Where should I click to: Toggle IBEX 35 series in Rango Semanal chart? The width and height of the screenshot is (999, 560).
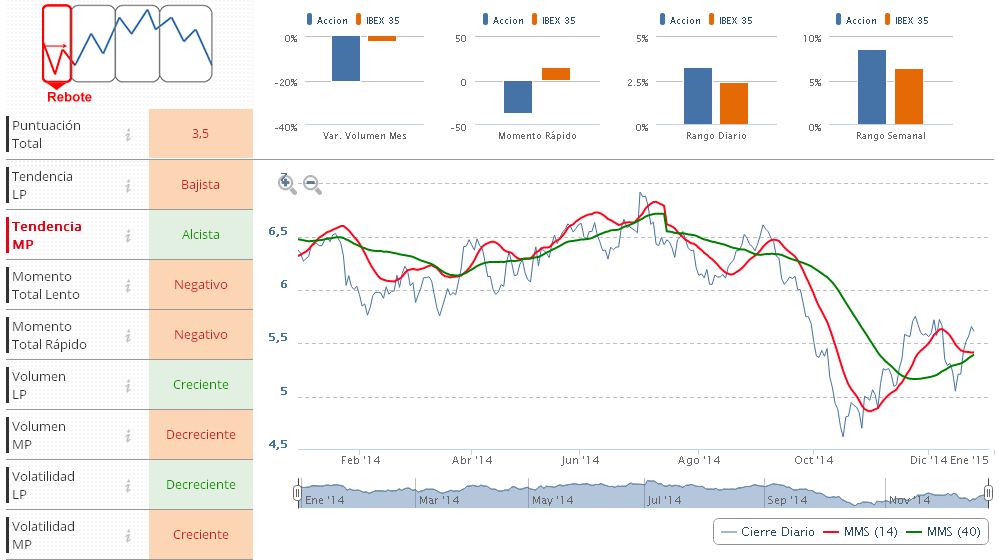[x=917, y=20]
